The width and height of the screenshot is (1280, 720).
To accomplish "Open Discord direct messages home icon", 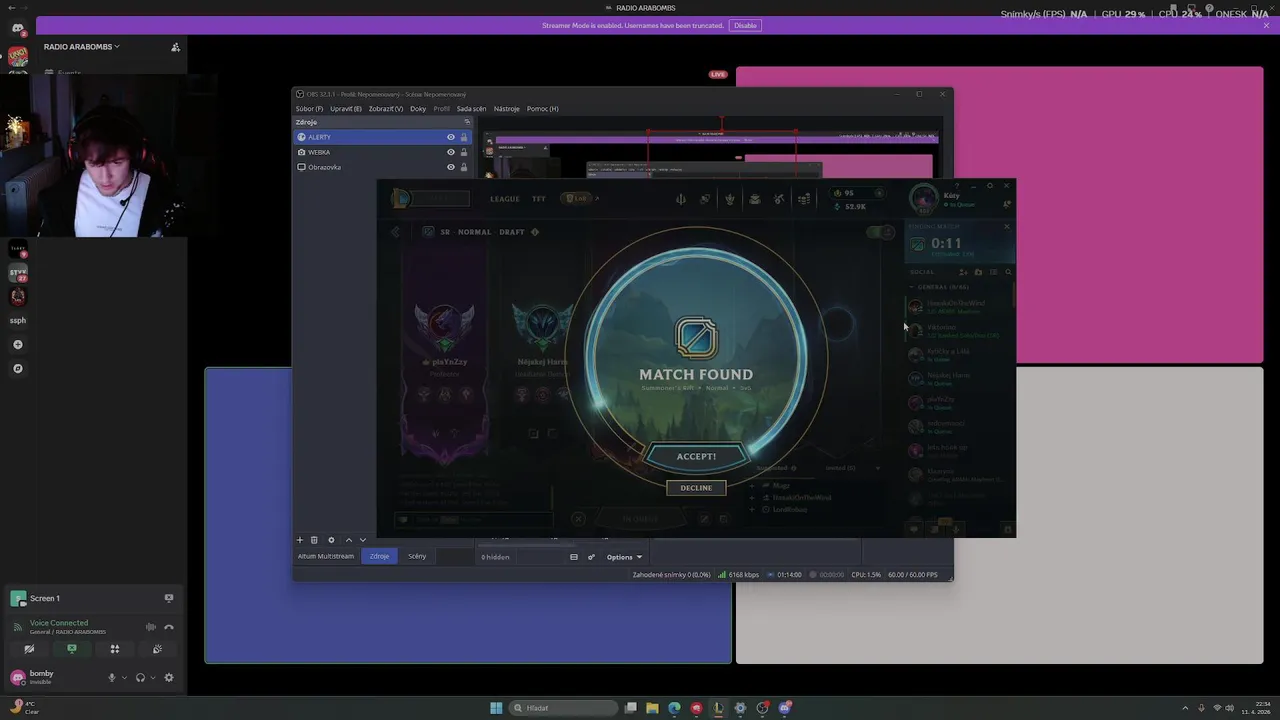I will (x=17, y=28).
